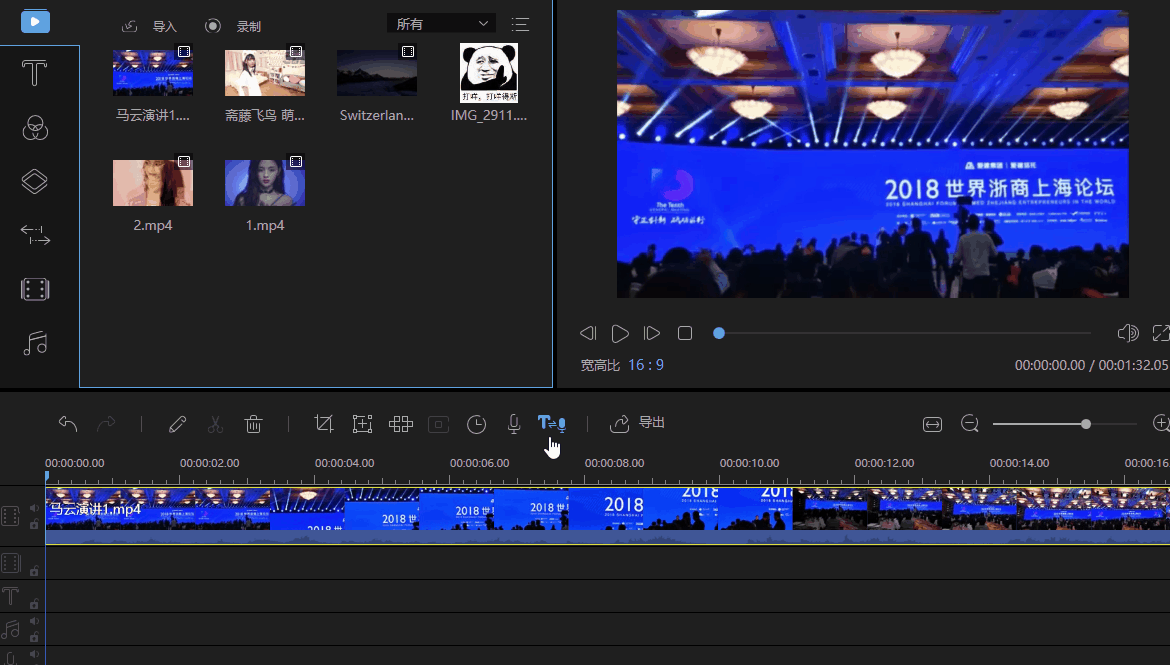Select the IMG_2911 panda image thumbnail
Viewport: 1170px width, 665px height.
pos(489,72)
